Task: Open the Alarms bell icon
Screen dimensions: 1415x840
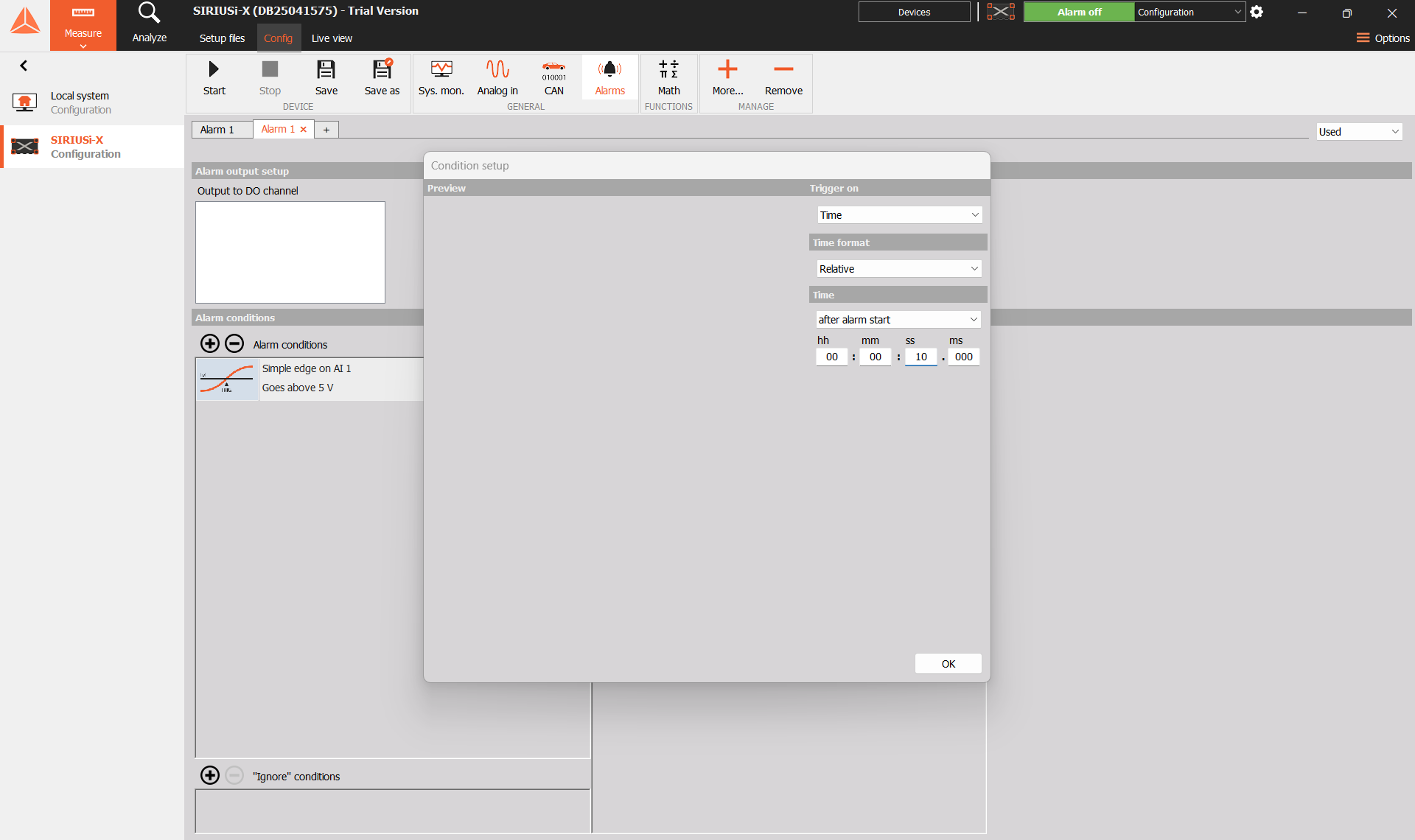Action: click(609, 69)
